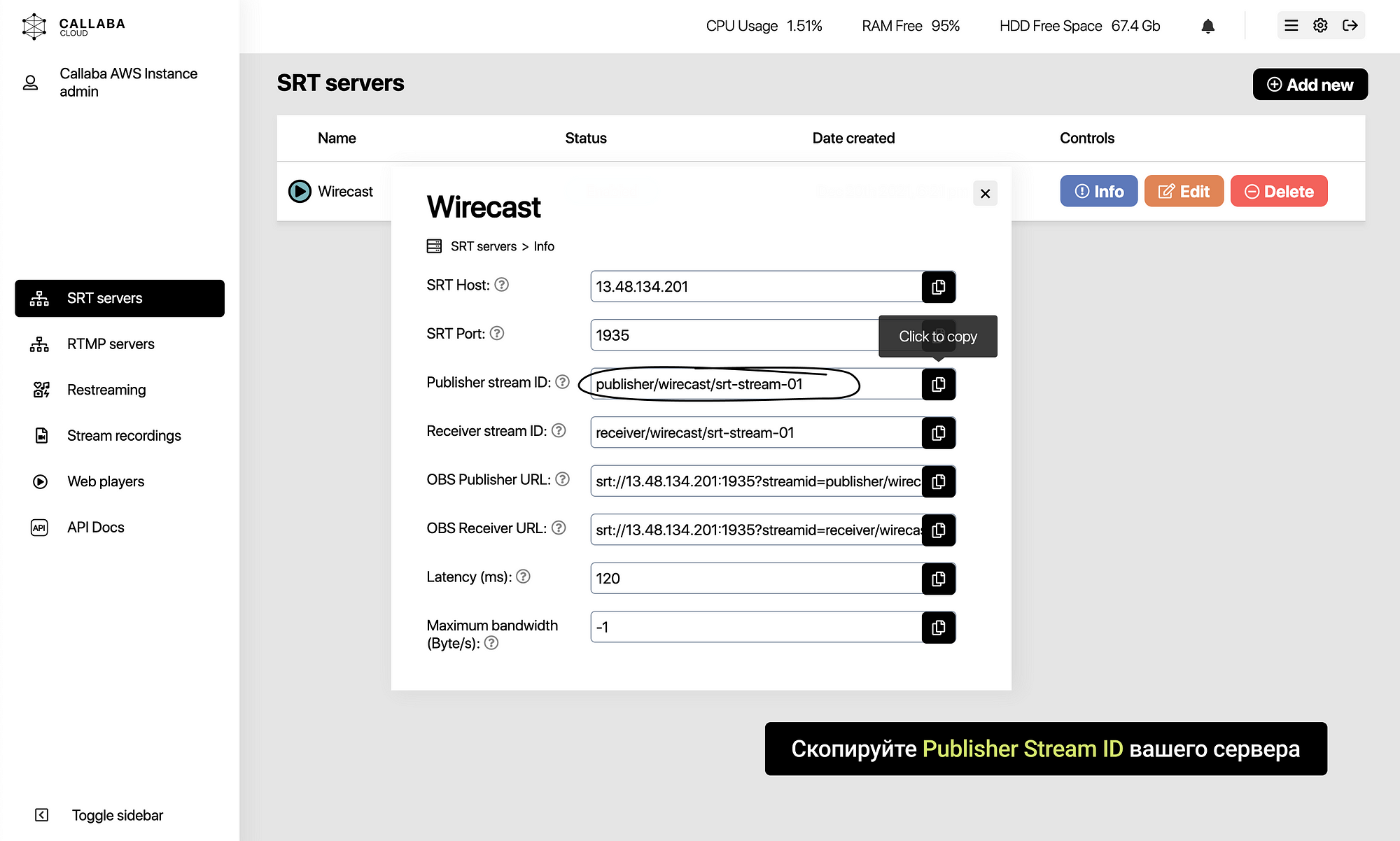Click the SRT servers breadcrumb link

[x=484, y=246]
